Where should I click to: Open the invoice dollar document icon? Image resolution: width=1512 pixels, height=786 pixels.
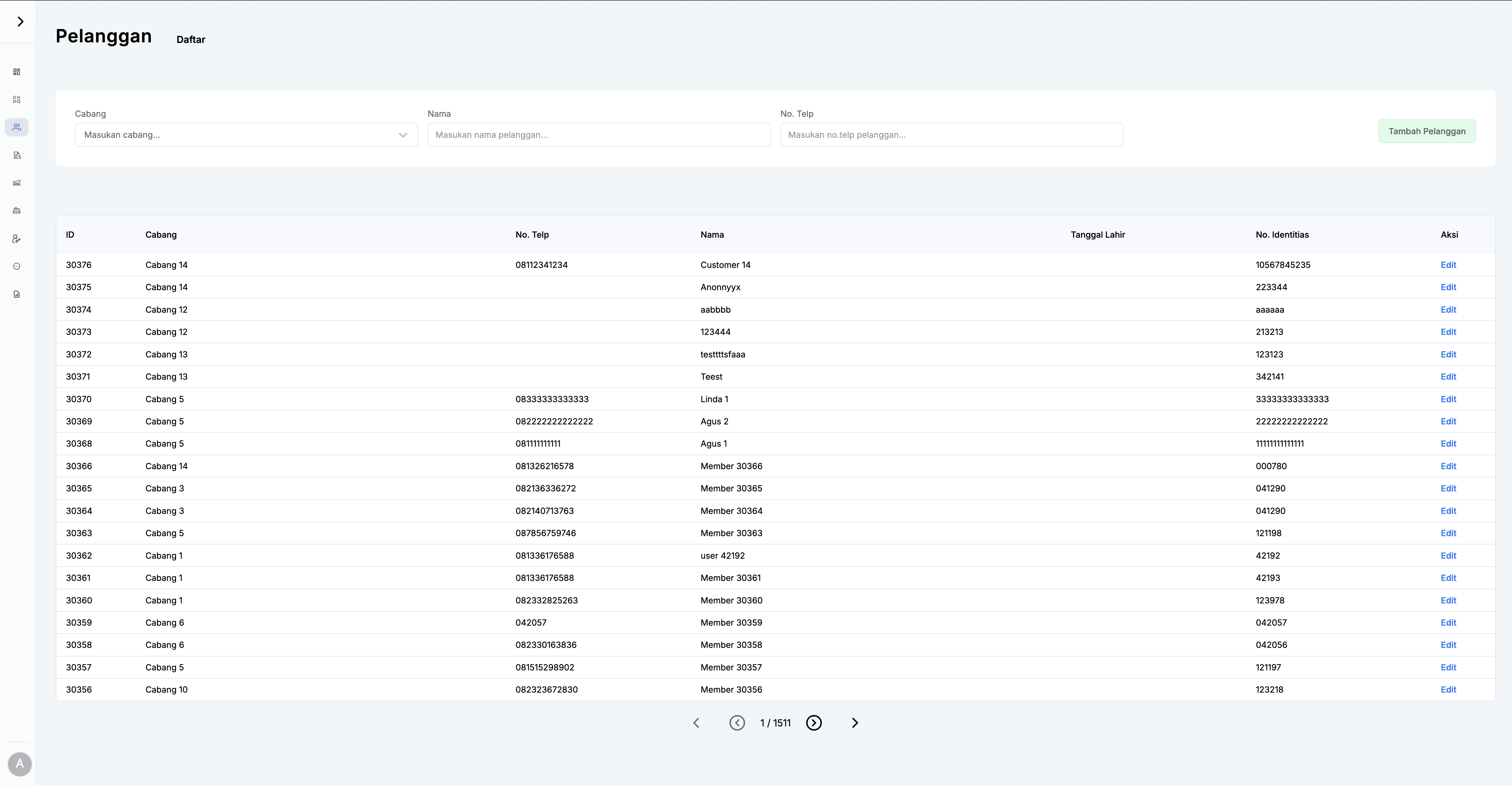click(x=16, y=156)
